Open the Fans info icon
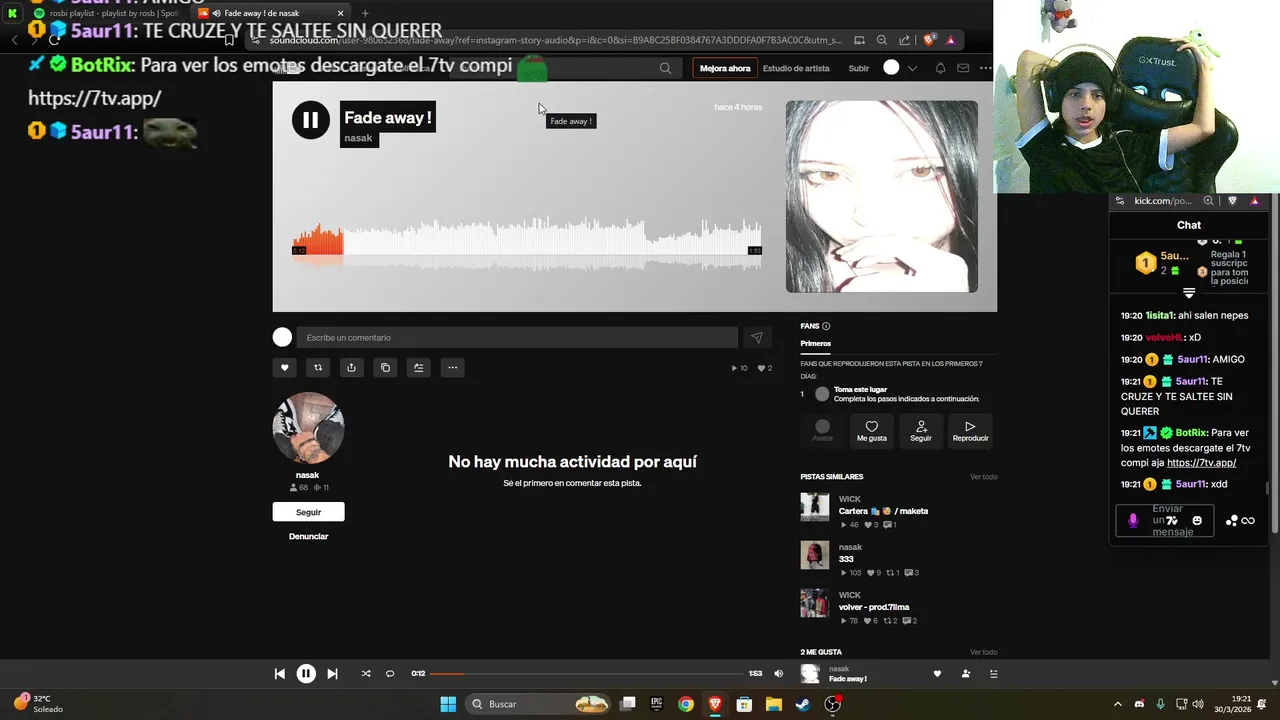The width and height of the screenshot is (1280, 720). [826, 326]
